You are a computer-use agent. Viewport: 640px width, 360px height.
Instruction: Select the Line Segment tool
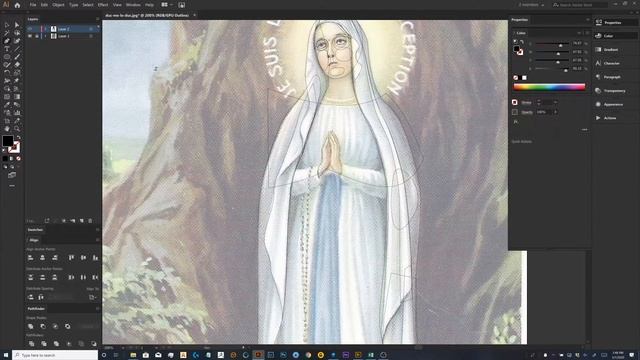[x=17, y=49]
